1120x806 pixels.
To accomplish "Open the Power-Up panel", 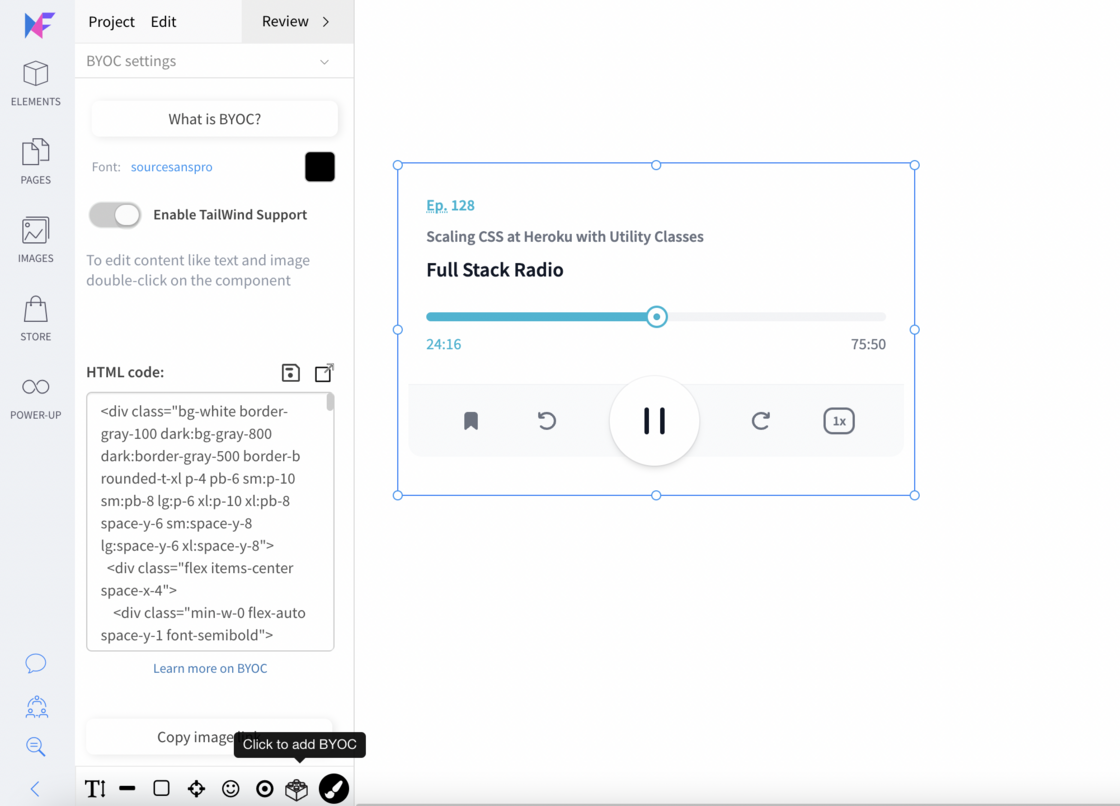I will [35, 395].
